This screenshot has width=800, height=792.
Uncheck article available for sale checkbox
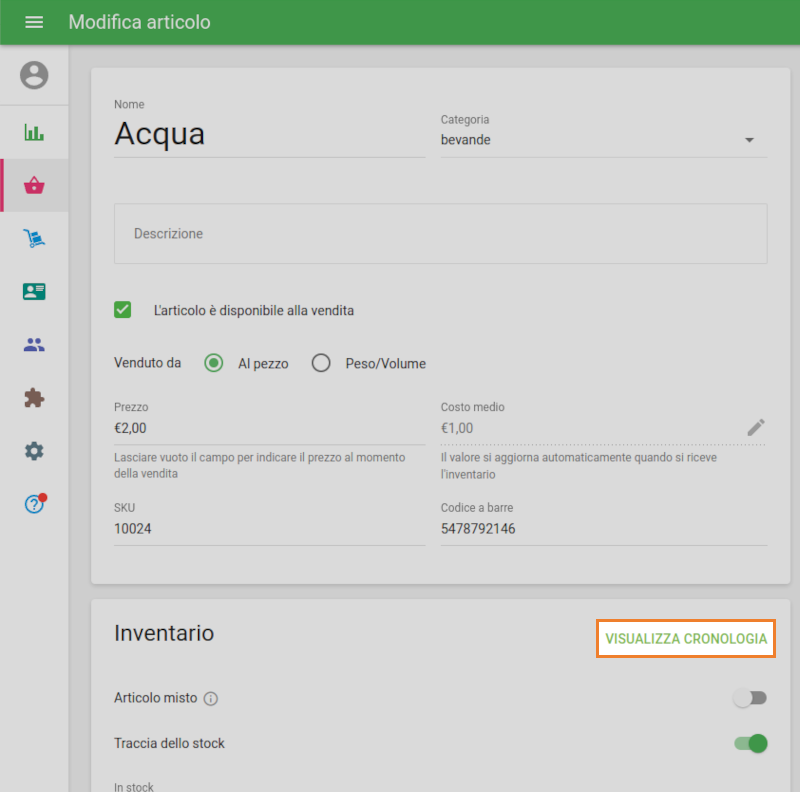[123, 310]
